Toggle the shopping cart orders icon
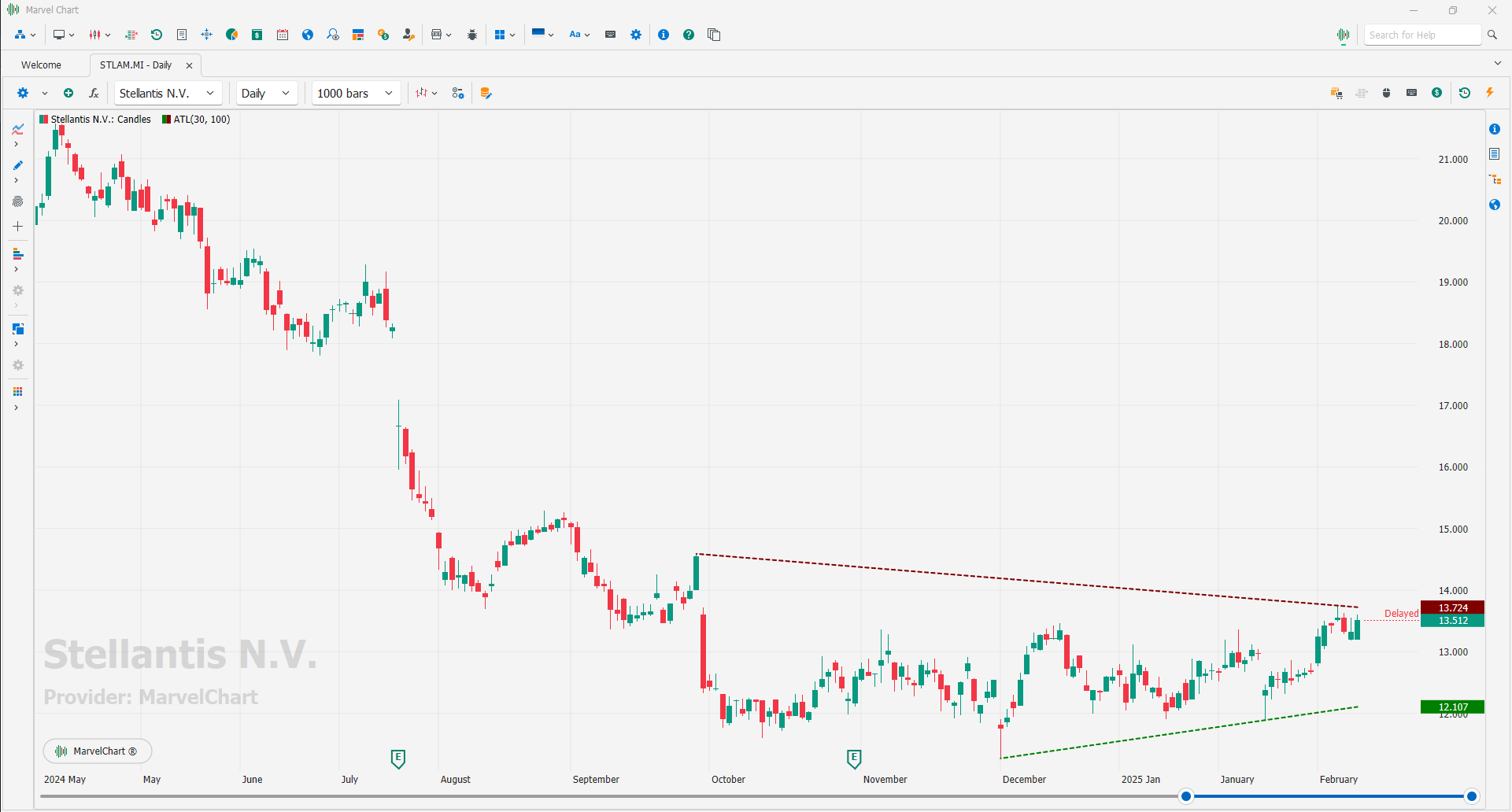 pos(1336,93)
